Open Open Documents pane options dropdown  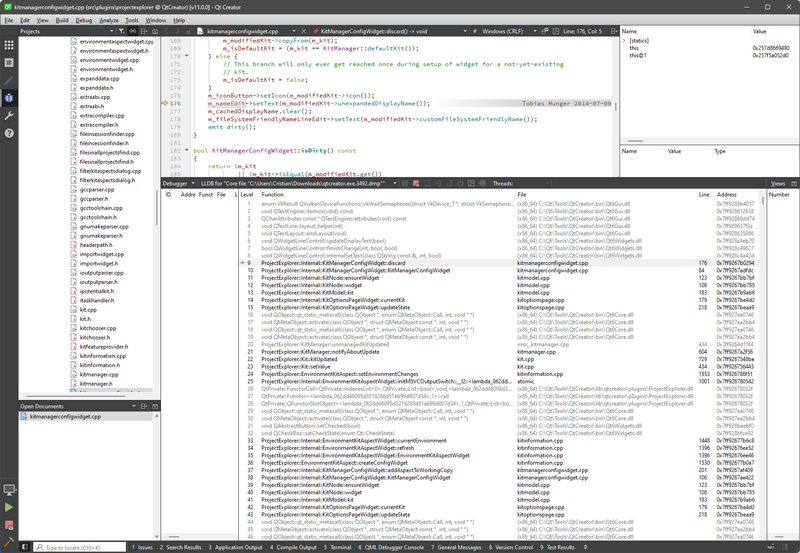[x=134, y=406]
